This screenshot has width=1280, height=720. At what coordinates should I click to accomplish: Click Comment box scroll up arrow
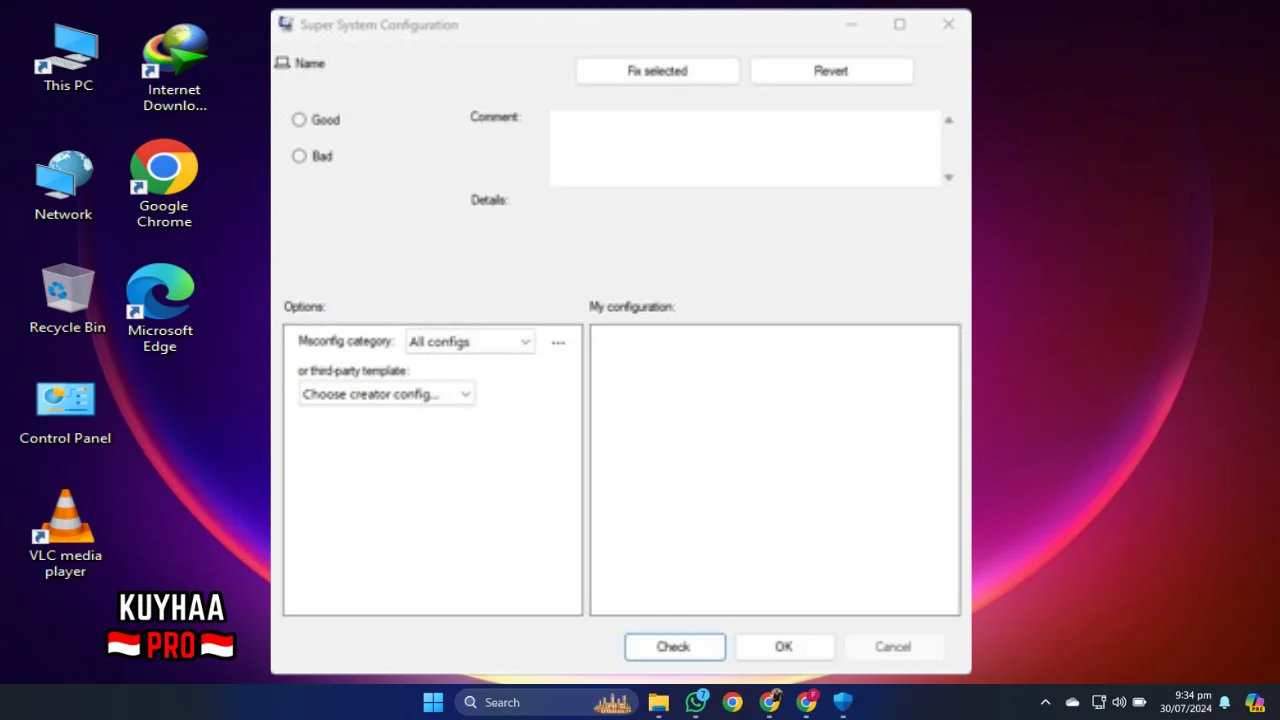(x=949, y=120)
